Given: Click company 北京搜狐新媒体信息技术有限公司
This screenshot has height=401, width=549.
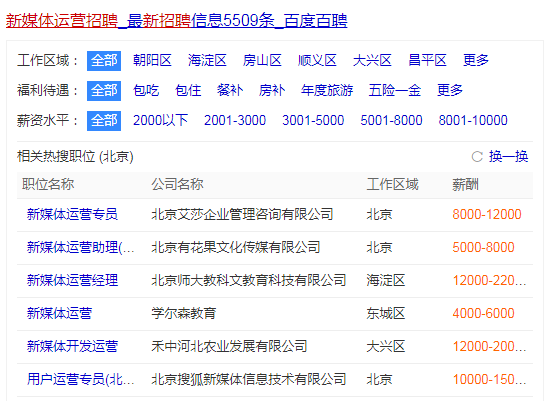Looking at the screenshot, I should [x=249, y=380].
